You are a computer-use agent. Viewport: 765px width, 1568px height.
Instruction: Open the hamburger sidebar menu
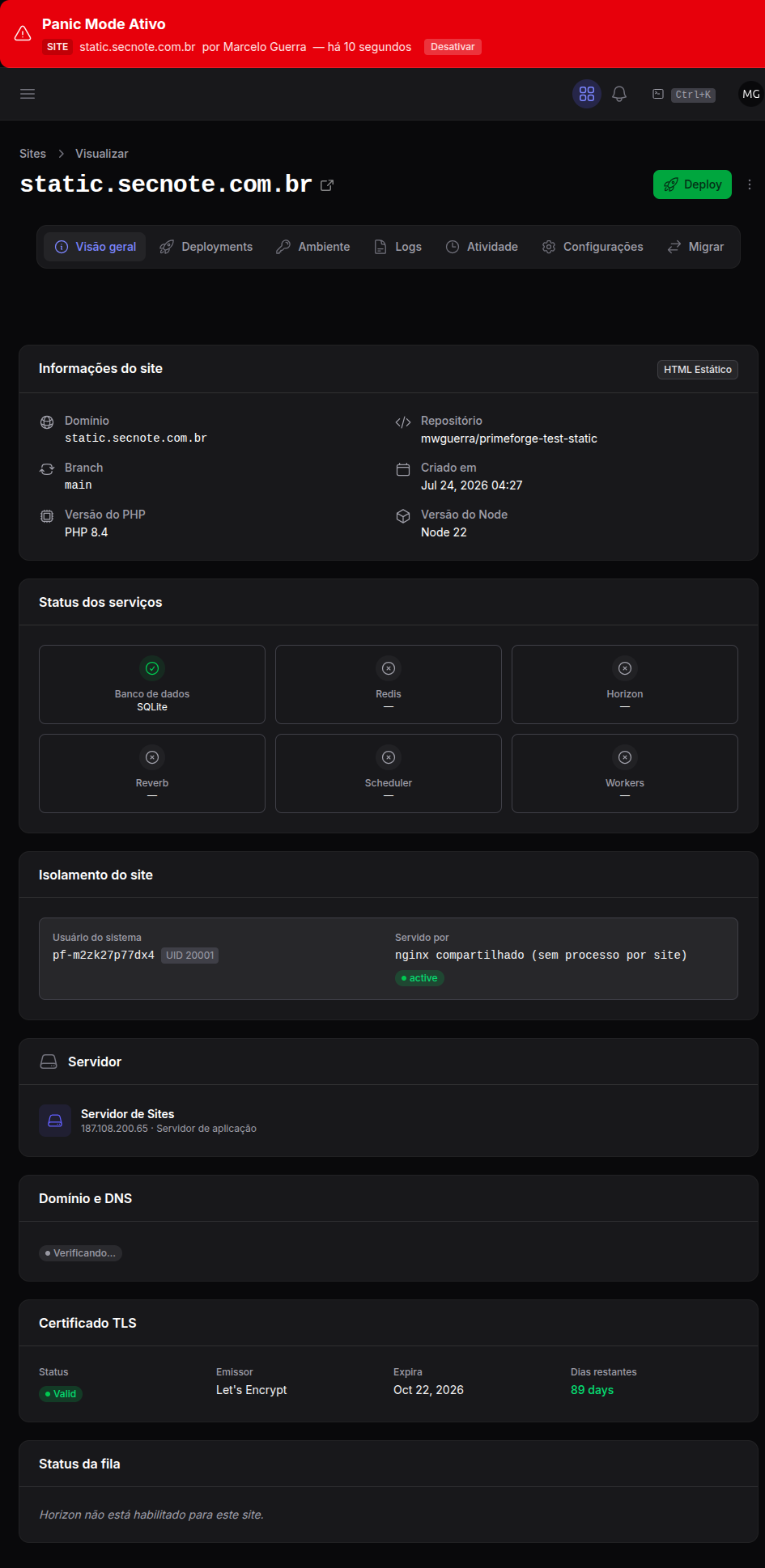[28, 94]
